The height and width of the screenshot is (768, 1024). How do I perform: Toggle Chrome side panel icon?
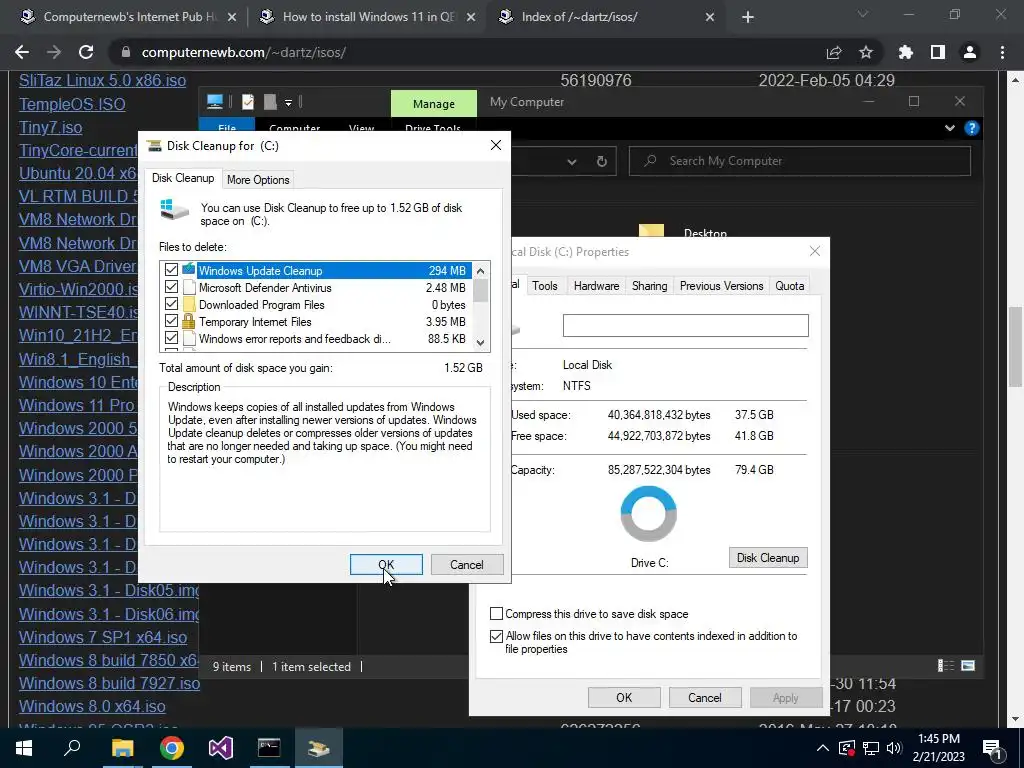[938, 52]
